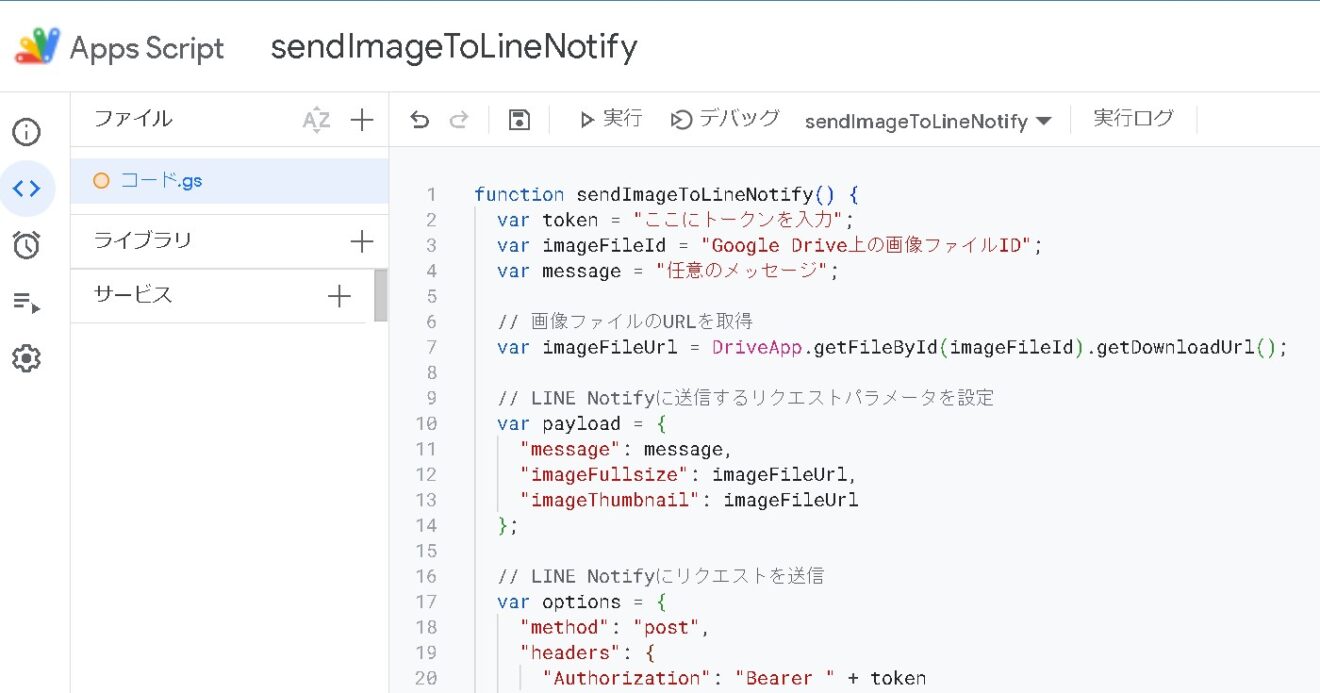1320x693 pixels.
Task: Toggle alphabetical sorting of files
Action: click(316, 119)
